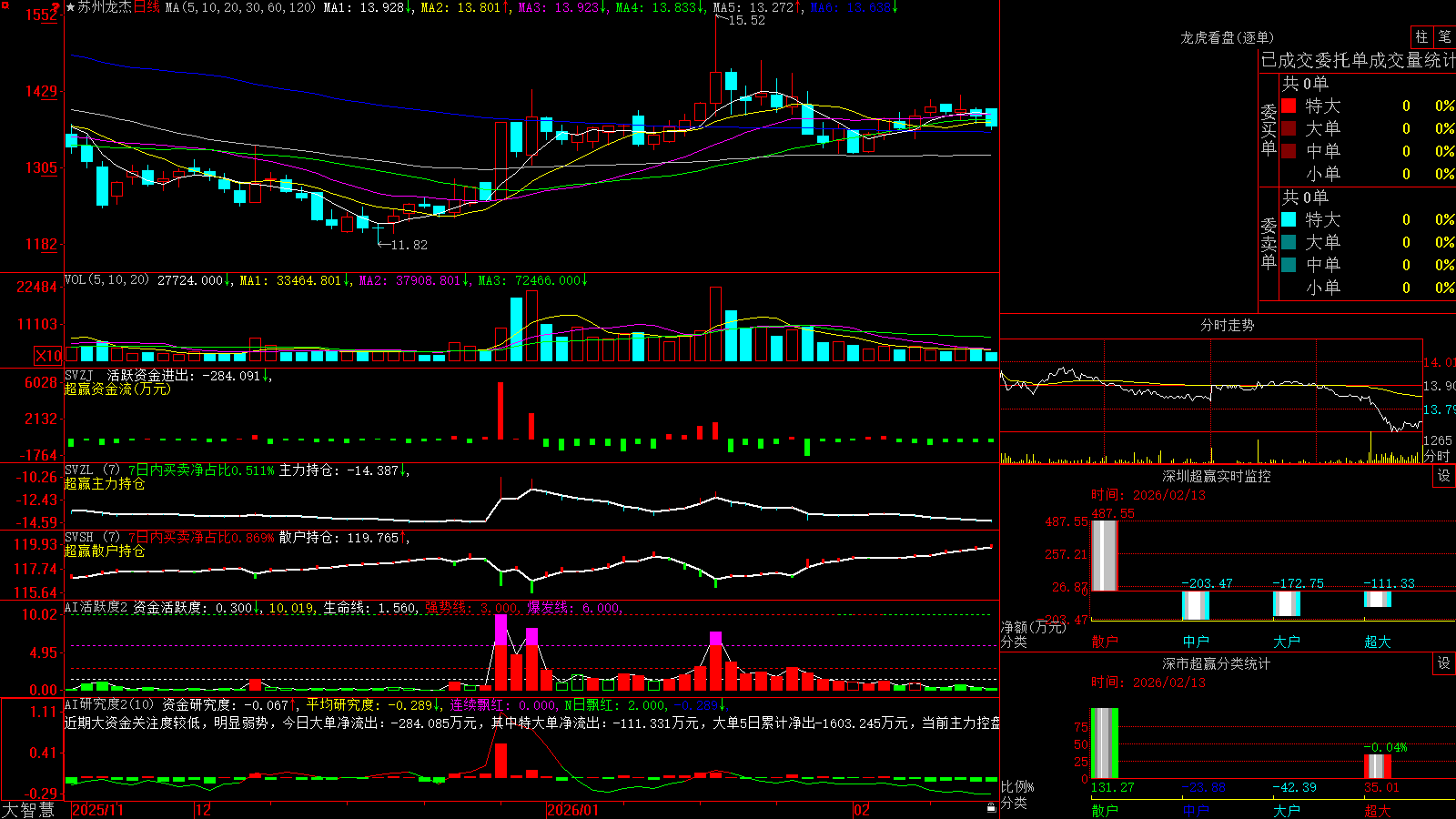Click the AI研究度2(10) indicator label
This screenshot has height=819, width=1456.
(x=109, y=704)
